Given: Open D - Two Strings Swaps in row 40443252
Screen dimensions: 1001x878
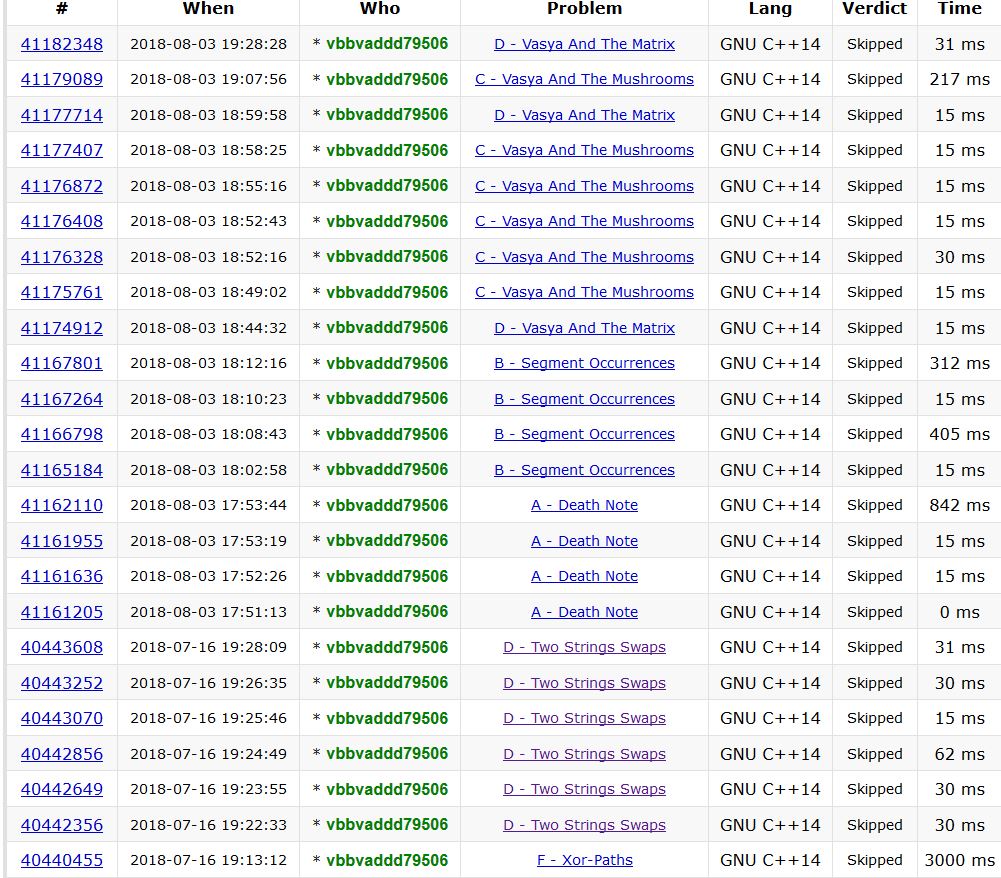Looking at the screenshot, I should click(x=584, y=683).
